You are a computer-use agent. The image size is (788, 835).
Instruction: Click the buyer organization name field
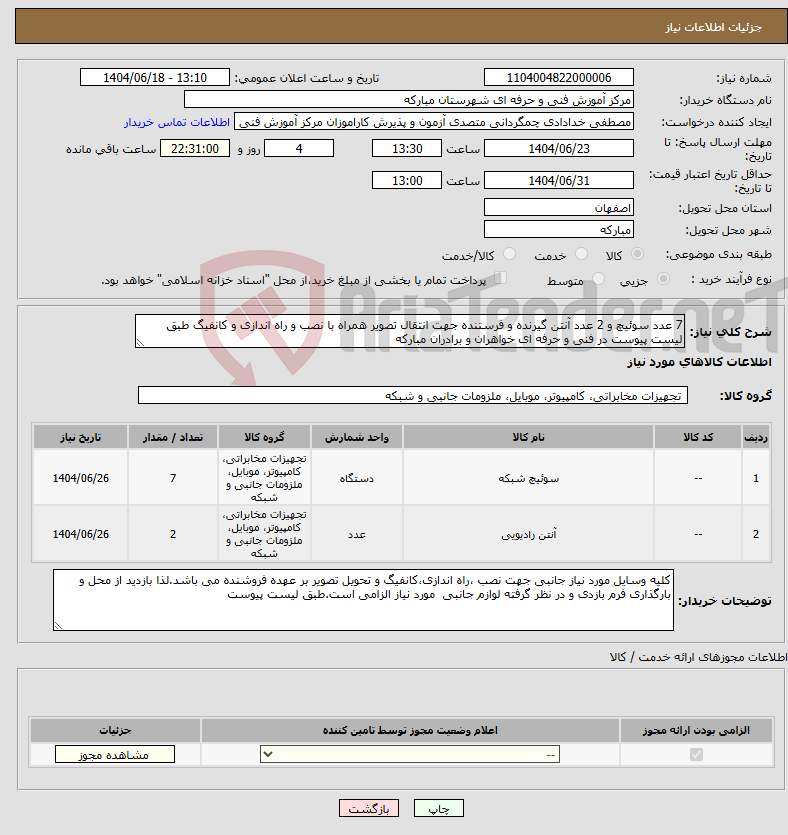point(408,100)
